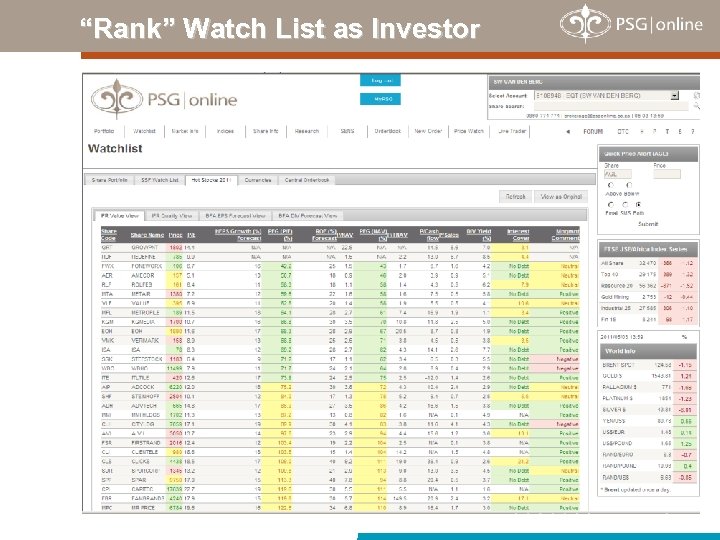
Task: Click the AMECOR share name
Action: pyautogui.click(x=144, y=276)
